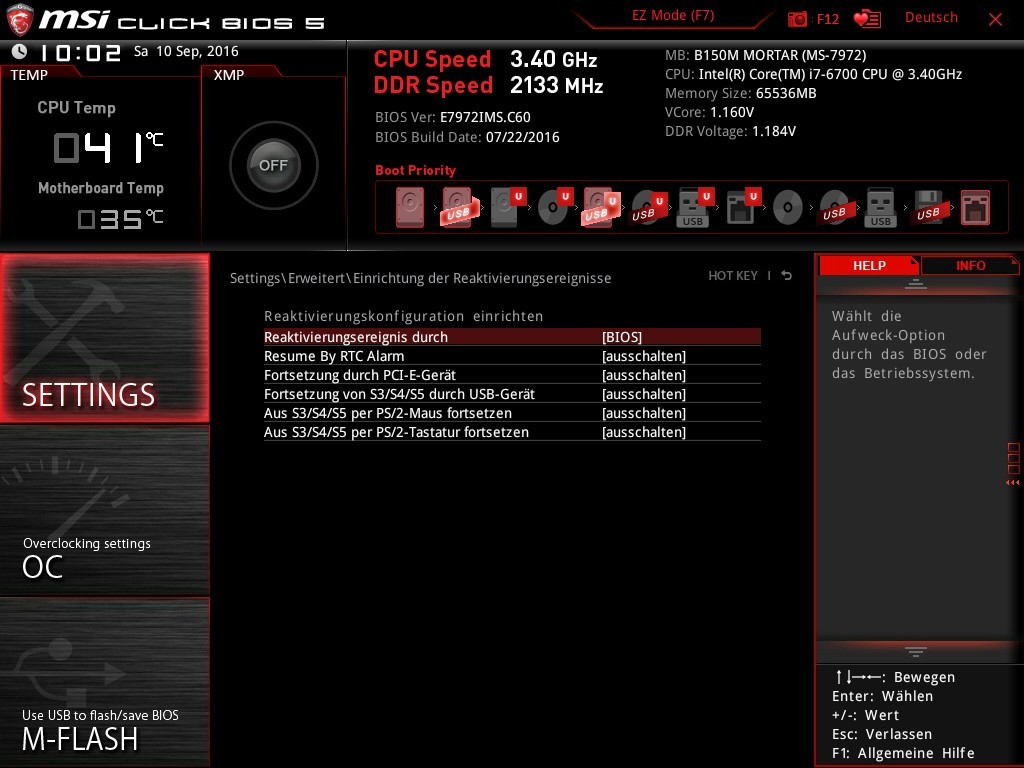Switch to the HELP tab
This screenshot has width=1024, height=768.
click(869, 266)
